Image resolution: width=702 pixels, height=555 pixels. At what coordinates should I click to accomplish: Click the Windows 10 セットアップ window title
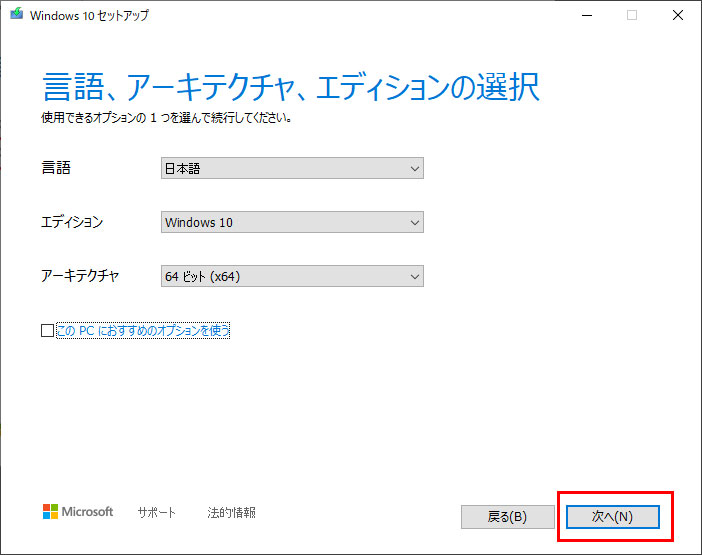point(90,15)
